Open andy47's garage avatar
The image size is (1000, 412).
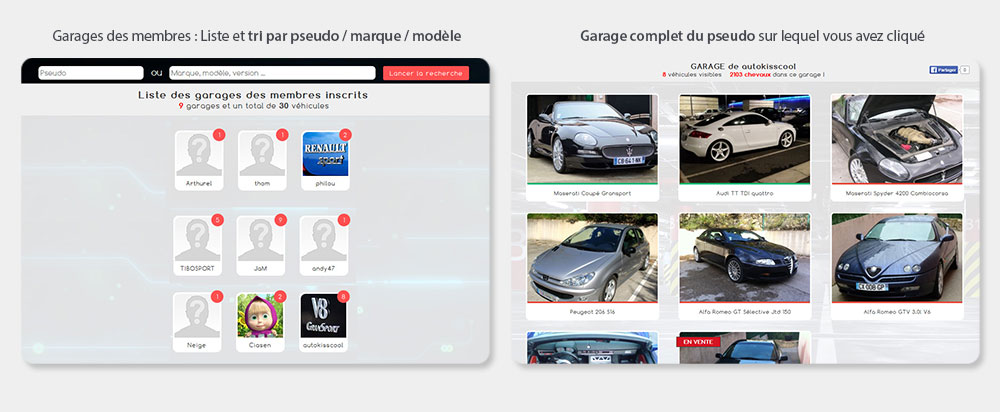coord(323,239)
